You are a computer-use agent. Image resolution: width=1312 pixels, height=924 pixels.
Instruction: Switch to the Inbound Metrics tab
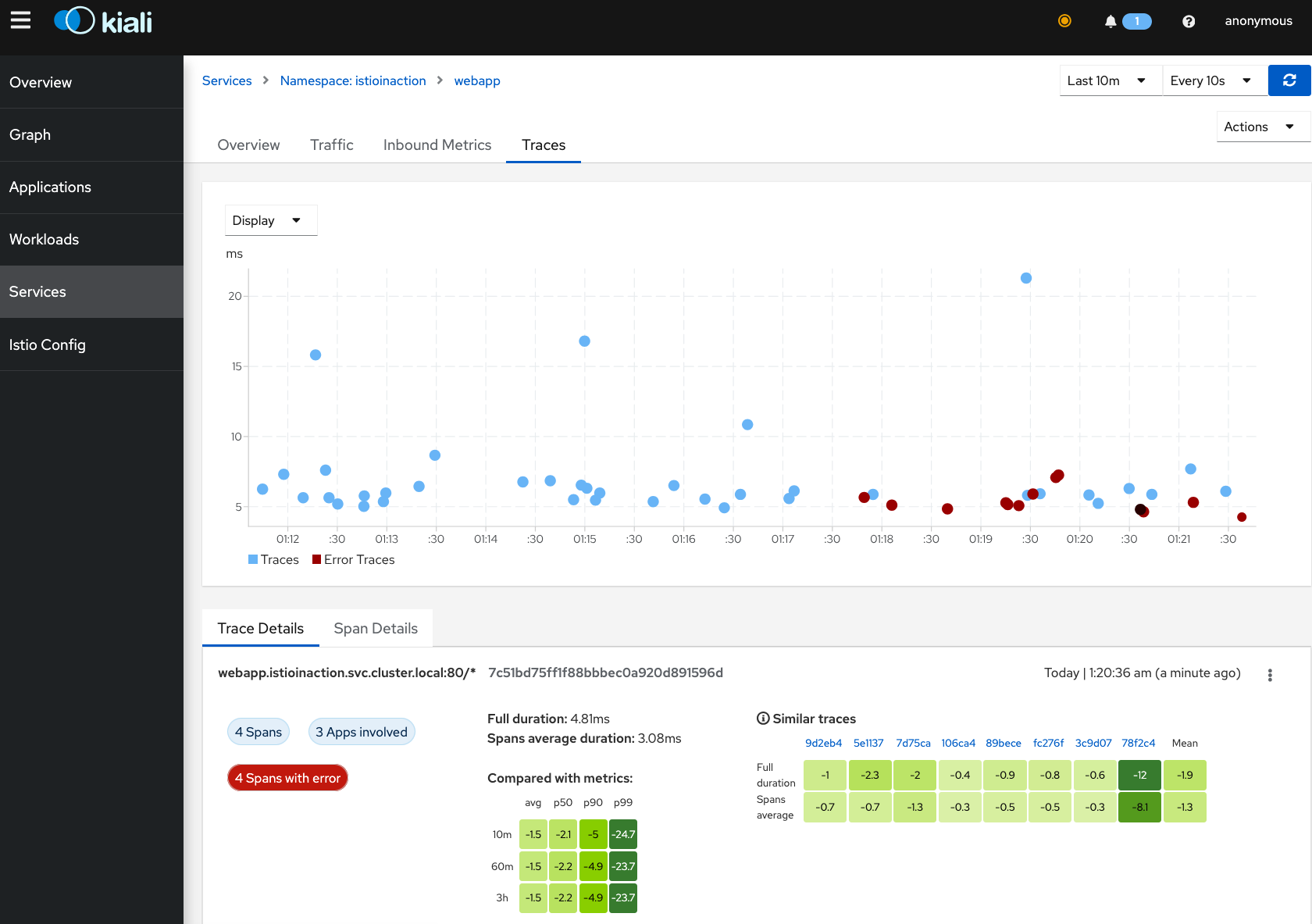[437, 144]
